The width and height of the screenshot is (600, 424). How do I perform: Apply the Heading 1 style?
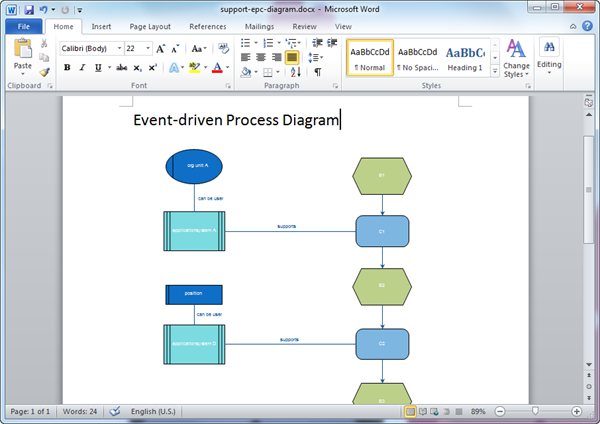point(464,58)
